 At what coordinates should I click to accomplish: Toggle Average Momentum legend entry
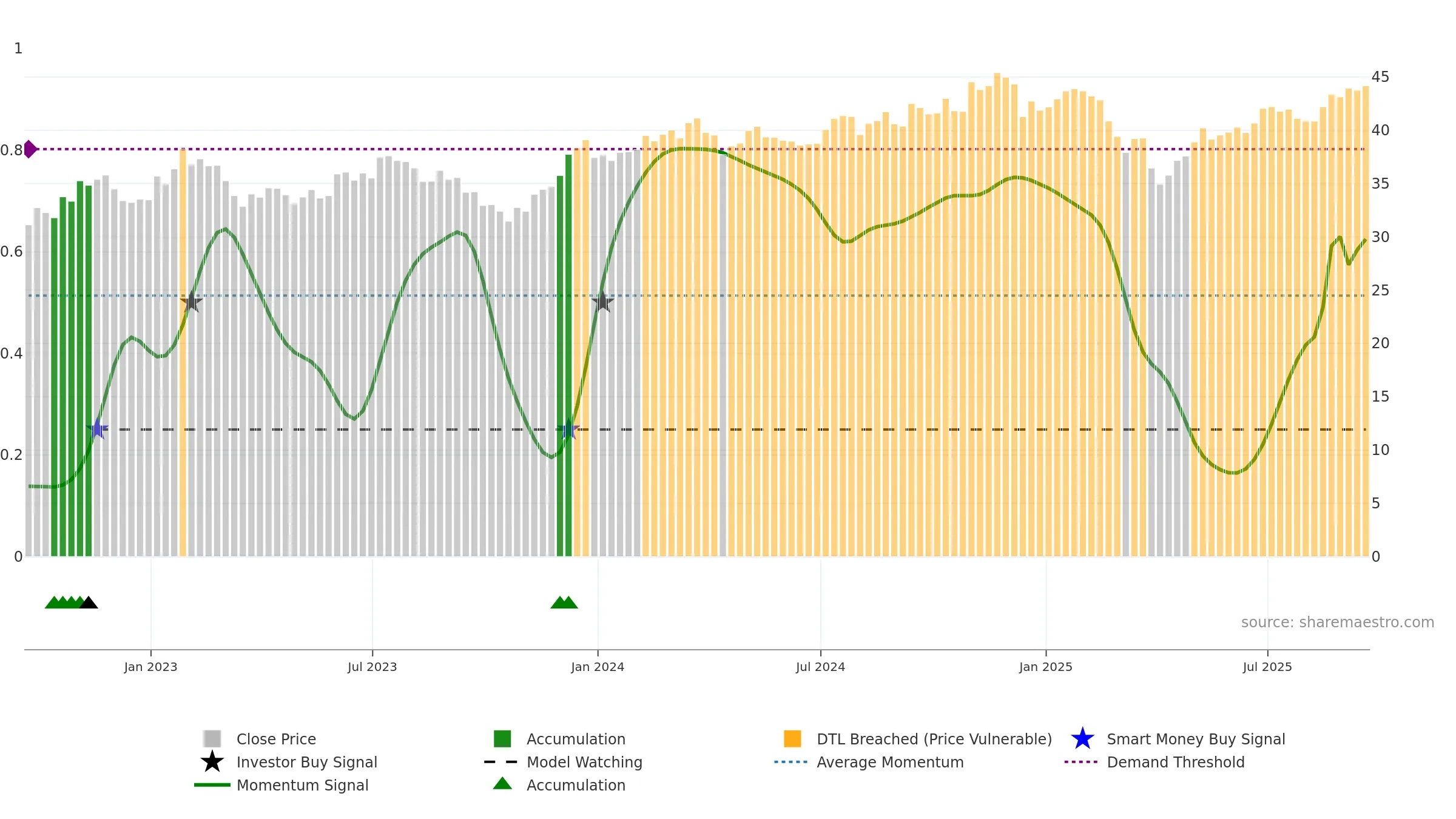889,762
